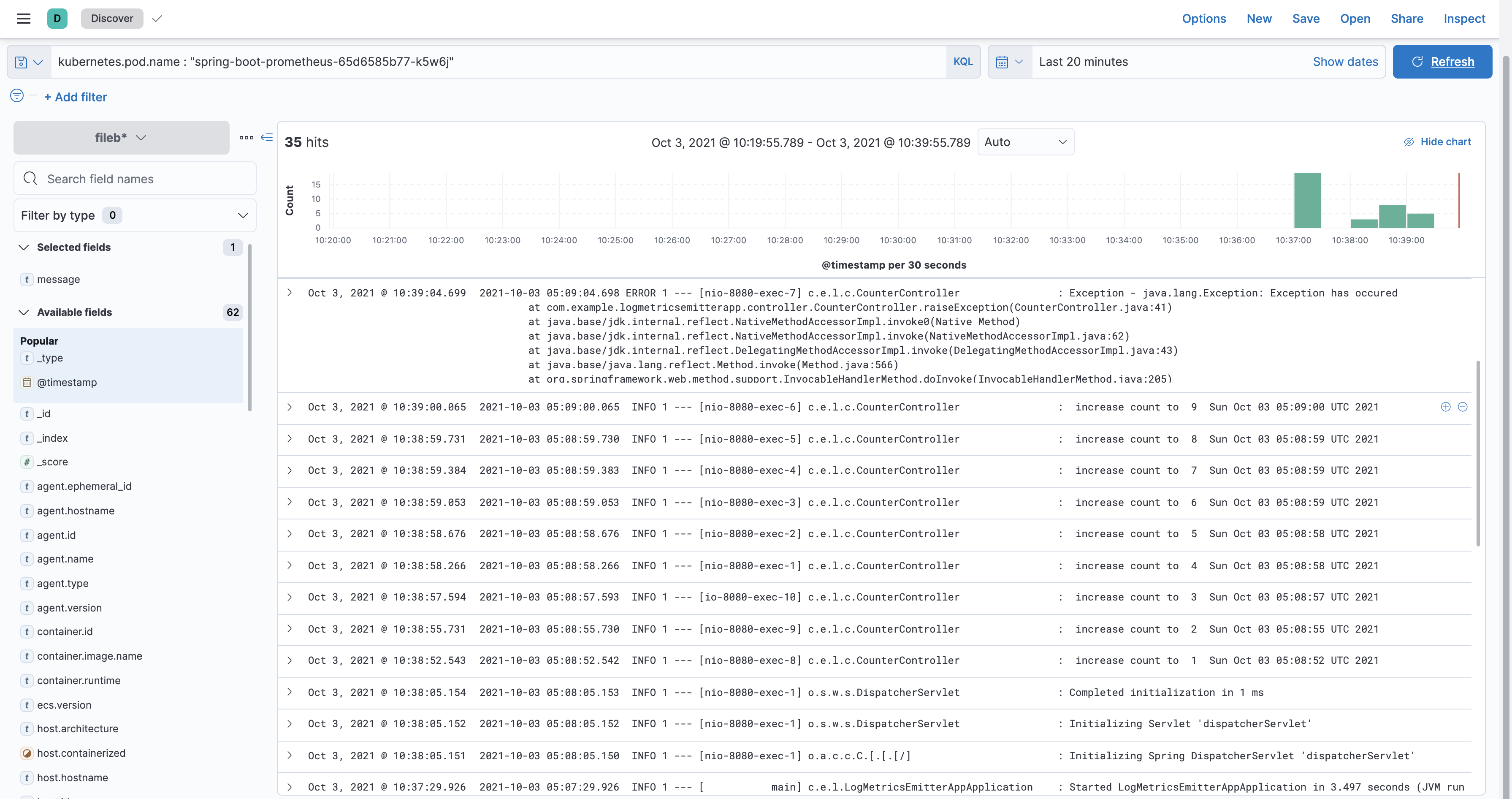Click the Refresh button
The image size is (1512, 799).
[1442, 61]
